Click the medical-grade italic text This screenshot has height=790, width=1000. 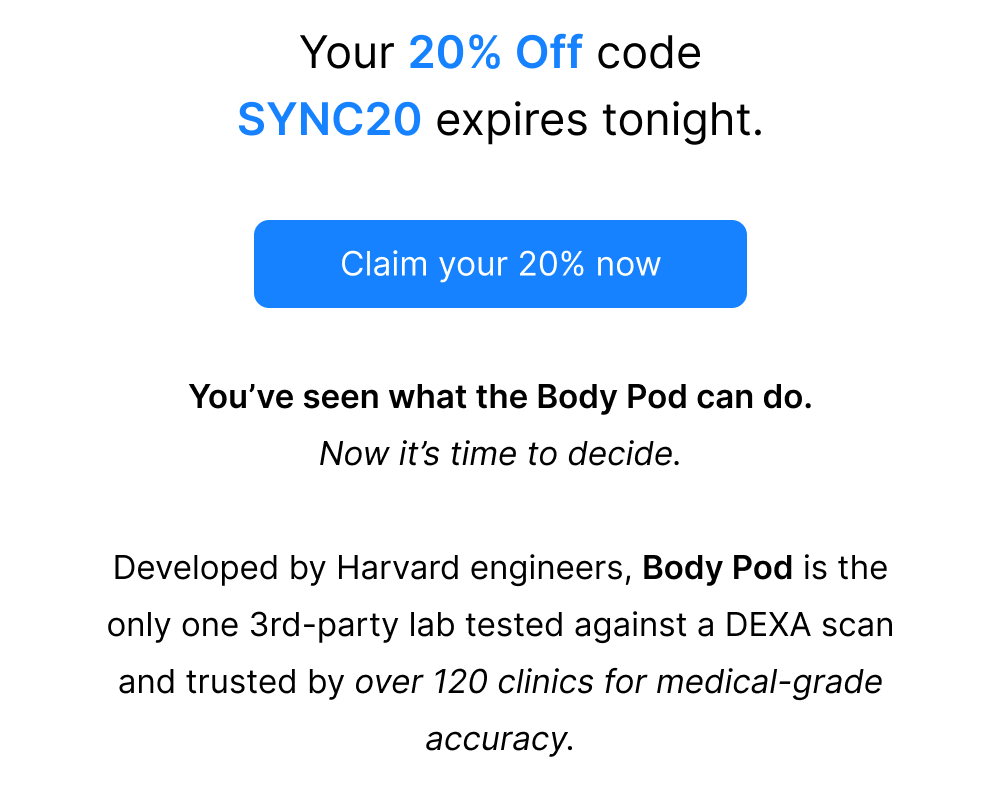769,682
